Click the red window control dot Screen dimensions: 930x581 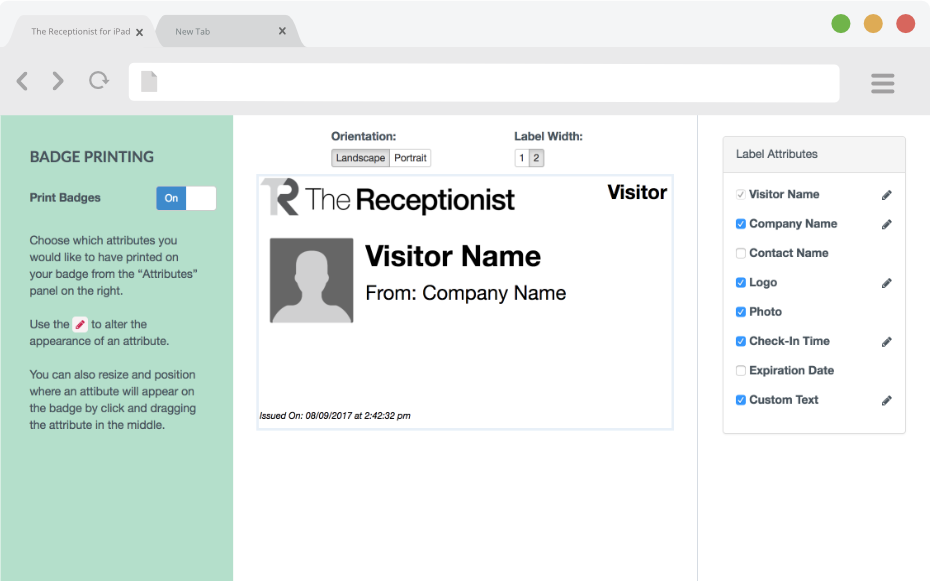click(906, 24)
